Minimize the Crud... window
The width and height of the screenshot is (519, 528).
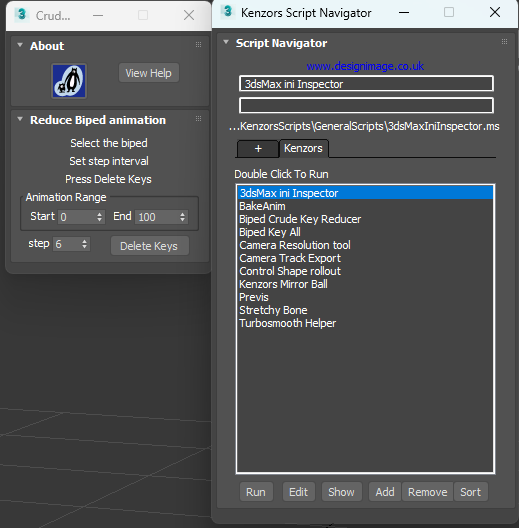[x=98, y=15]
